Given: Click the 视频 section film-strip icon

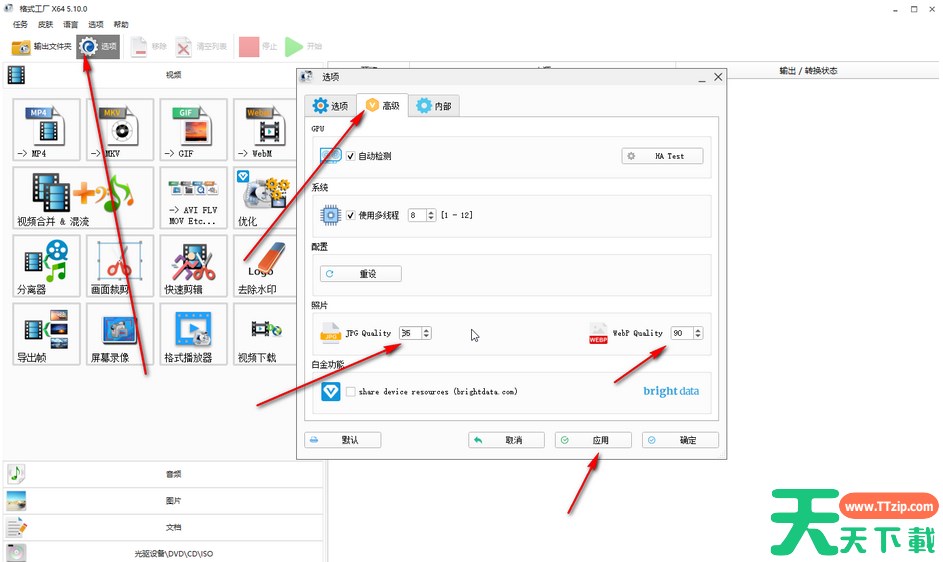Looking at the screenshot, I should tap(16, 75).
